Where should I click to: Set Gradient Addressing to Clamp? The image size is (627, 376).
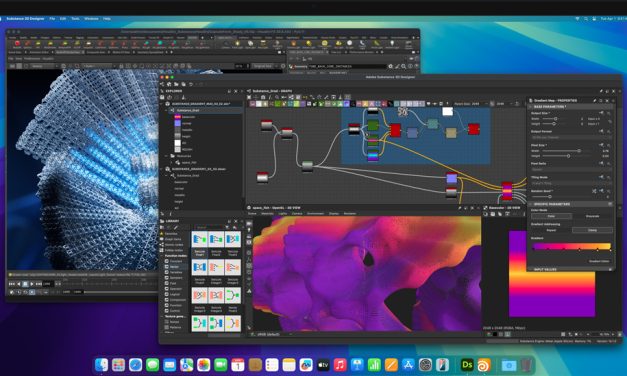point(592,230)
